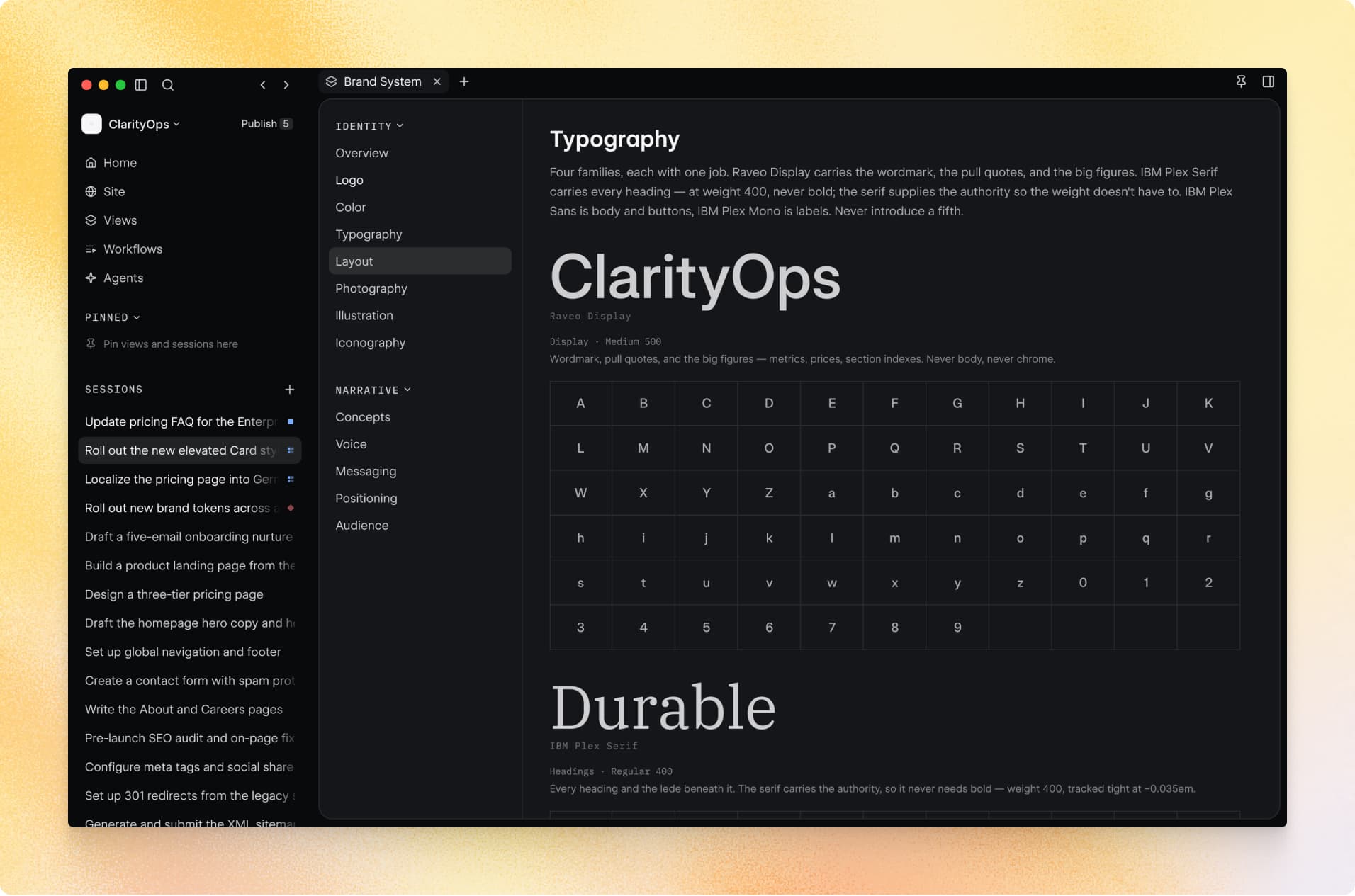Open session 'Configure meta tags and social share'
This screenshot has height=896, width=1355.
point(190,768)
